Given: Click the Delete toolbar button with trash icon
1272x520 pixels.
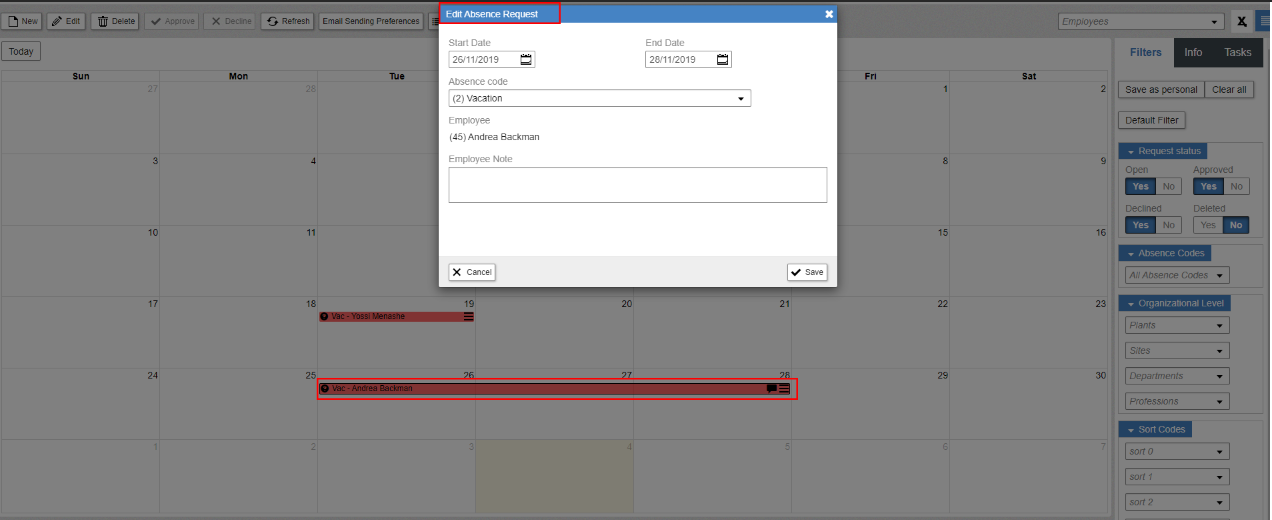Looking at the screenshot, I should [117, 21].
